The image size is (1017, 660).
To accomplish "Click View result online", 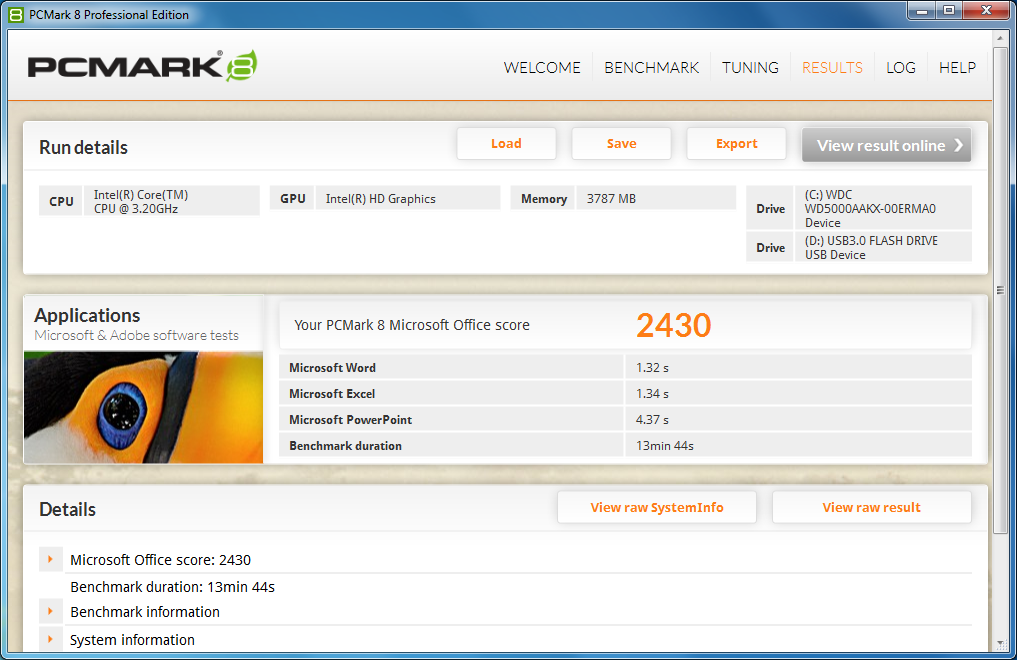I will (x=885, y=144).
